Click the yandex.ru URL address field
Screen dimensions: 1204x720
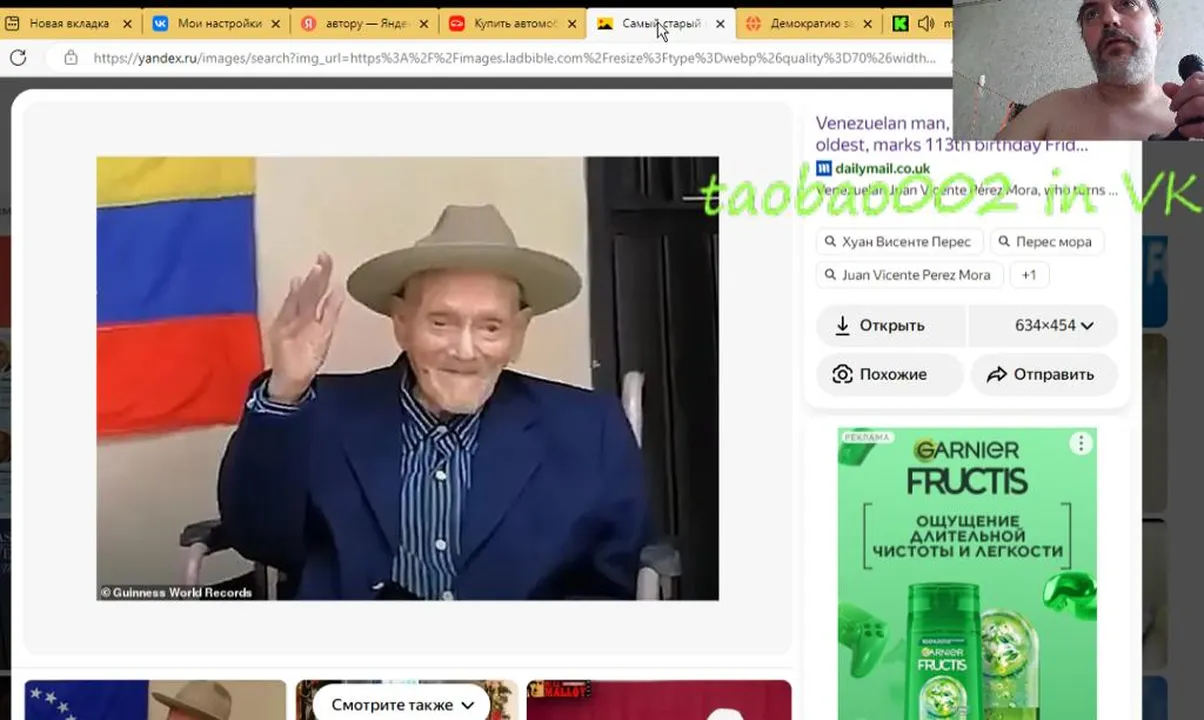(514, 58)
